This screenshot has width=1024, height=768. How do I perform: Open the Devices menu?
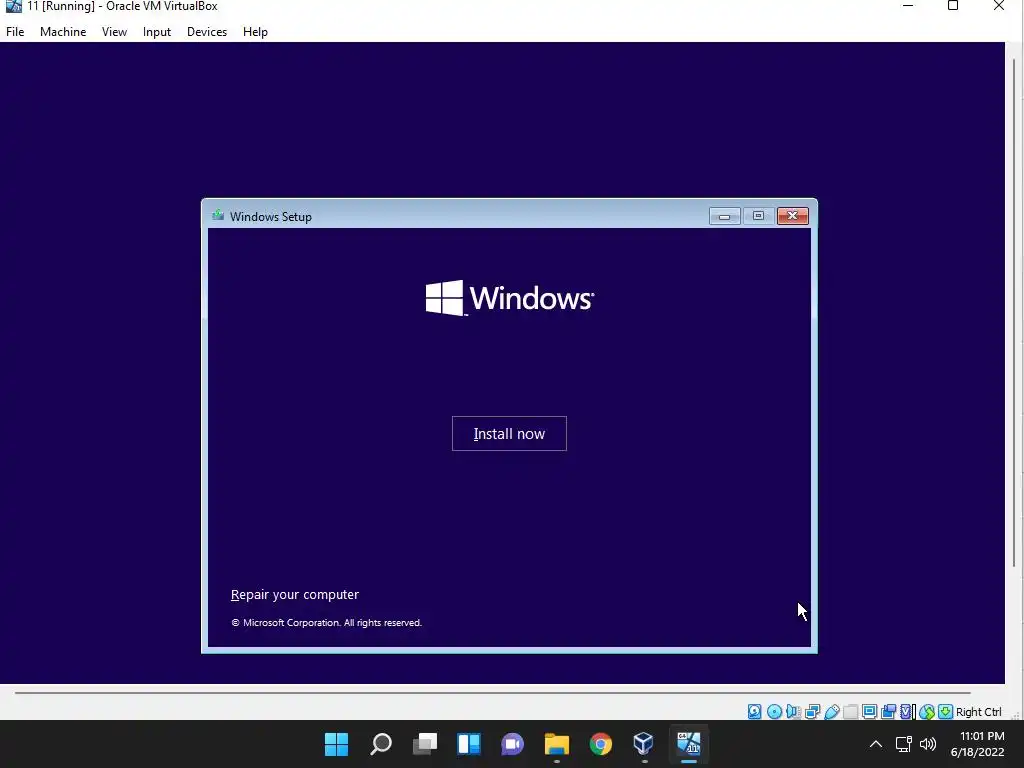click(x=206, y=31)
